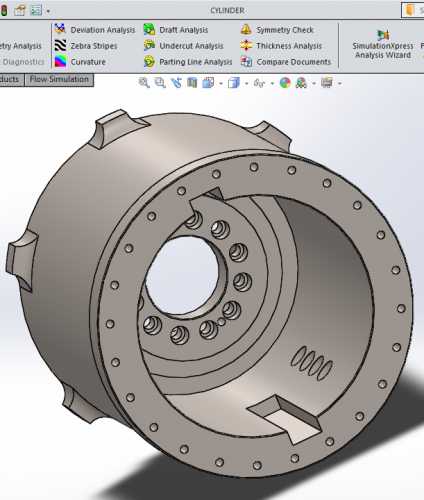Open File Properties icon in title bar
This screenshot has width=424, height=500.
coord(20,10)
